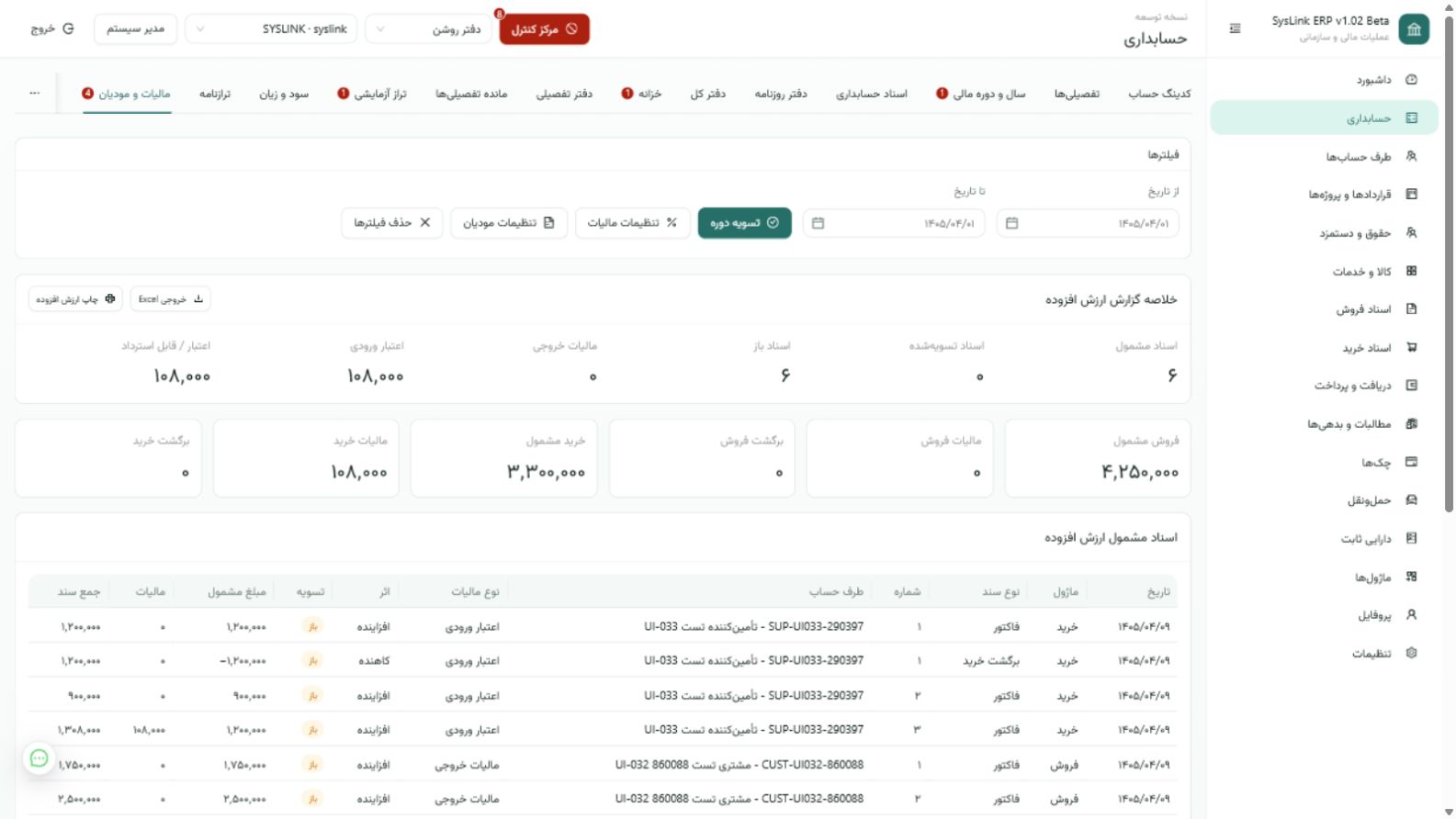Switch to the مانده تفصیلی‌ها tab
This screenshot has width=1456, height=819.
coord(471,94)
